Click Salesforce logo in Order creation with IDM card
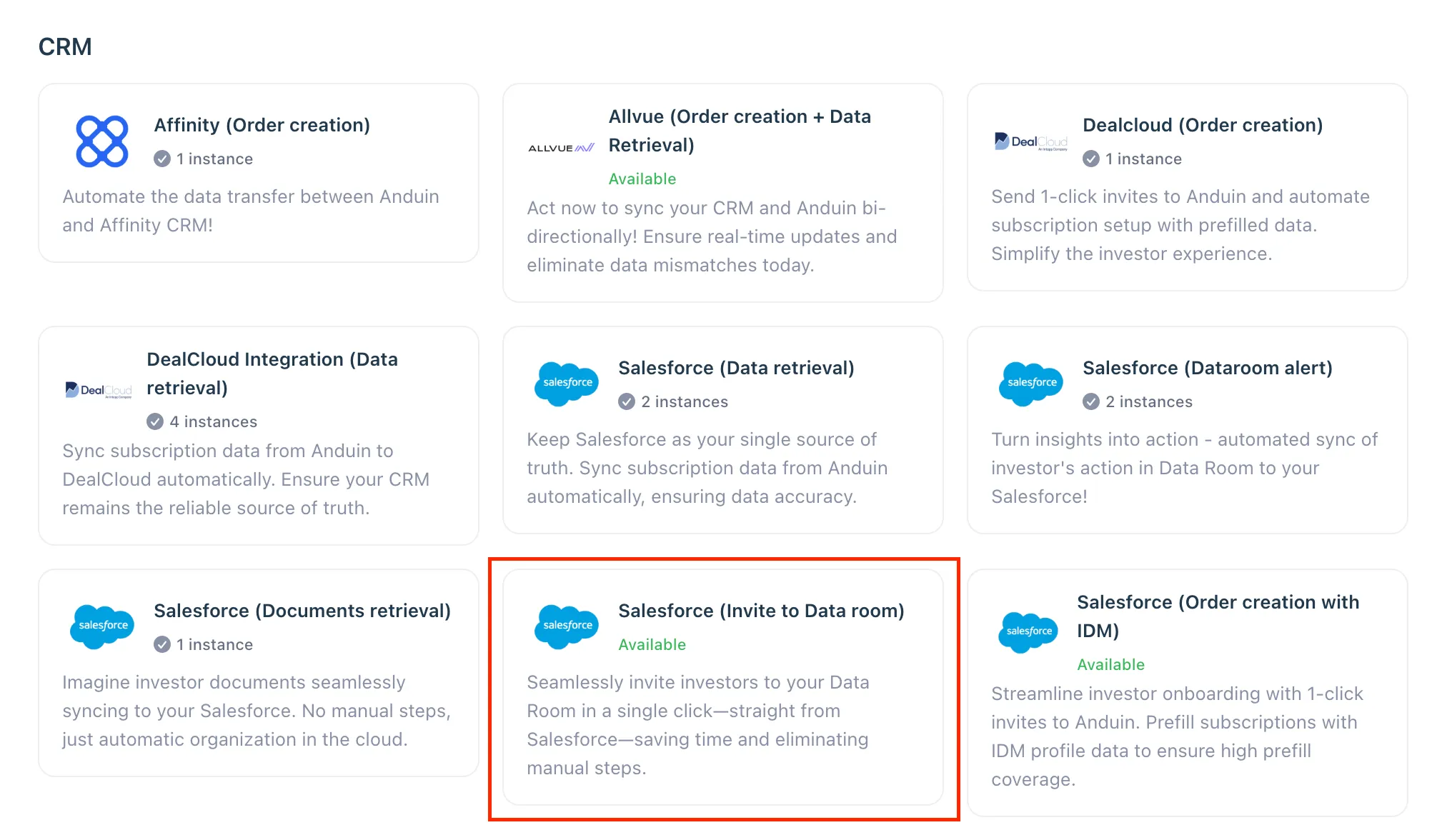Screen dimensions: 1432x840 pos(1028,632)
